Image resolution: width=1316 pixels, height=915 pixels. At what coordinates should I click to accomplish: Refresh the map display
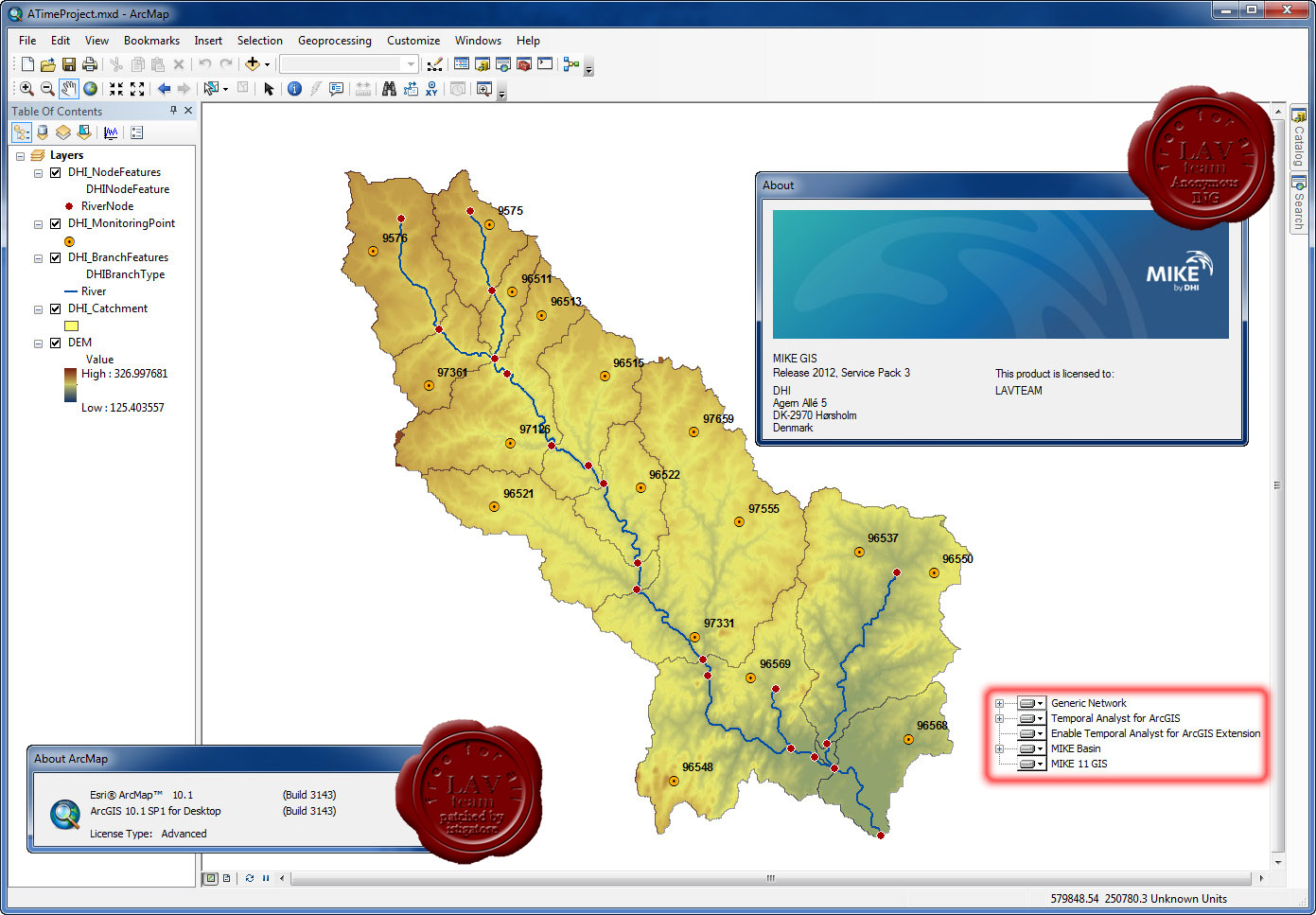click(250, 878)
